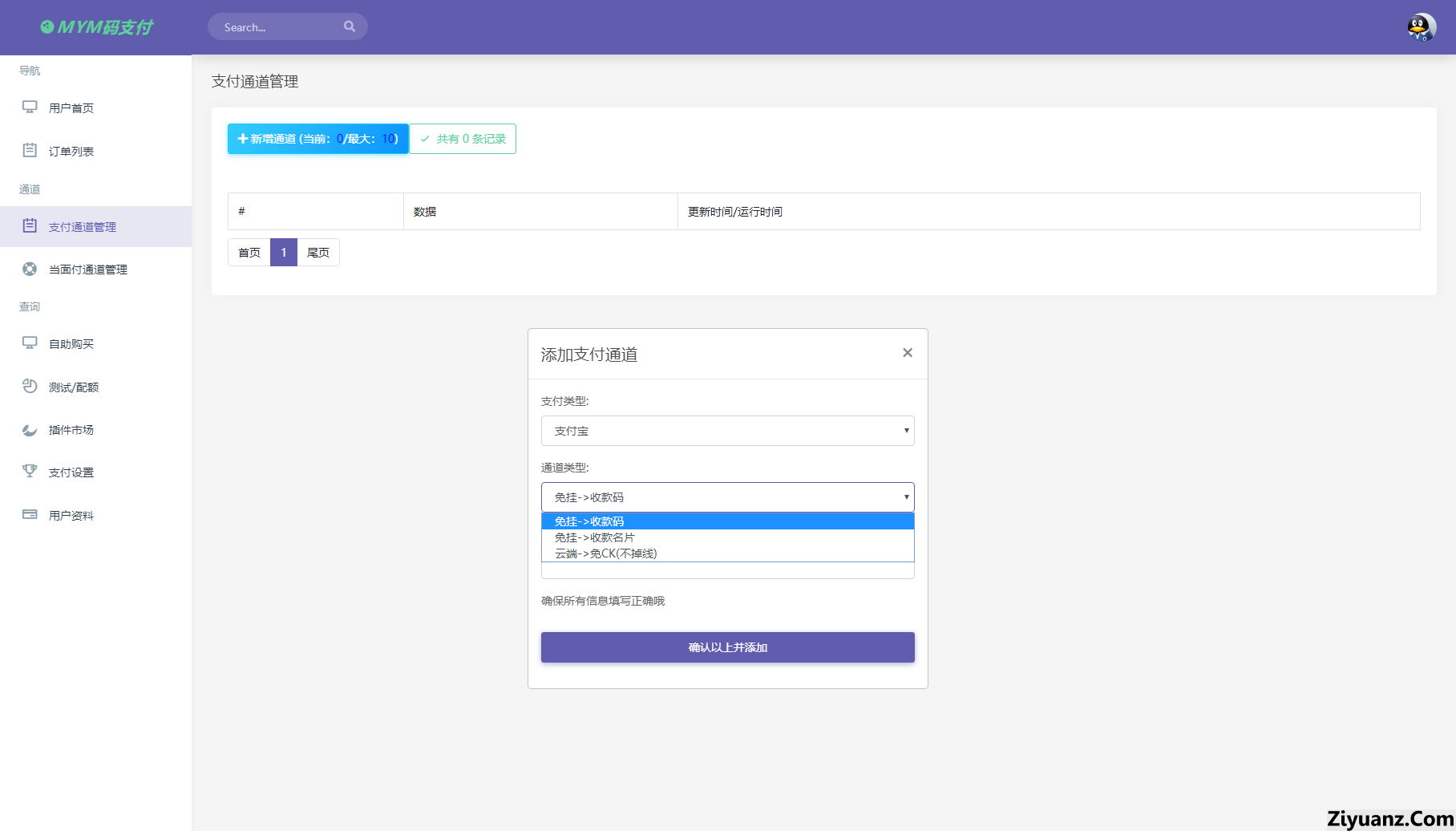Viewport: 1456px width, 831px height.
Task: Open 支付设置 in sidebar
Action: point(95,472)
